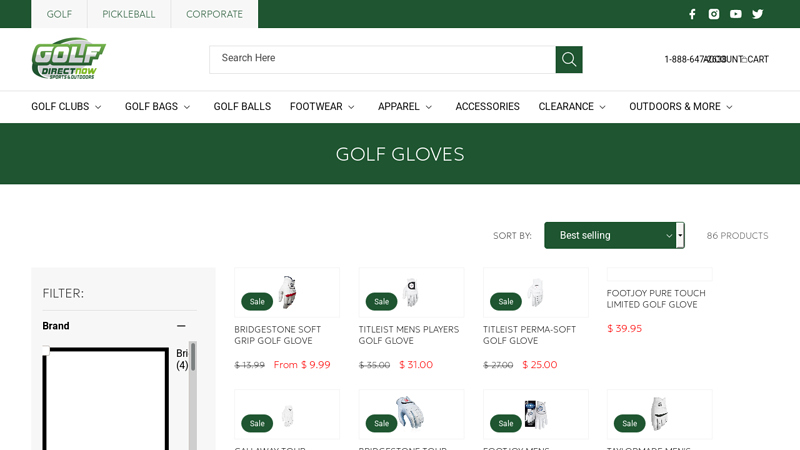Click the $ 25.00 sale price
The height and width of the screenshot is (450, 800).
[540, 365]
